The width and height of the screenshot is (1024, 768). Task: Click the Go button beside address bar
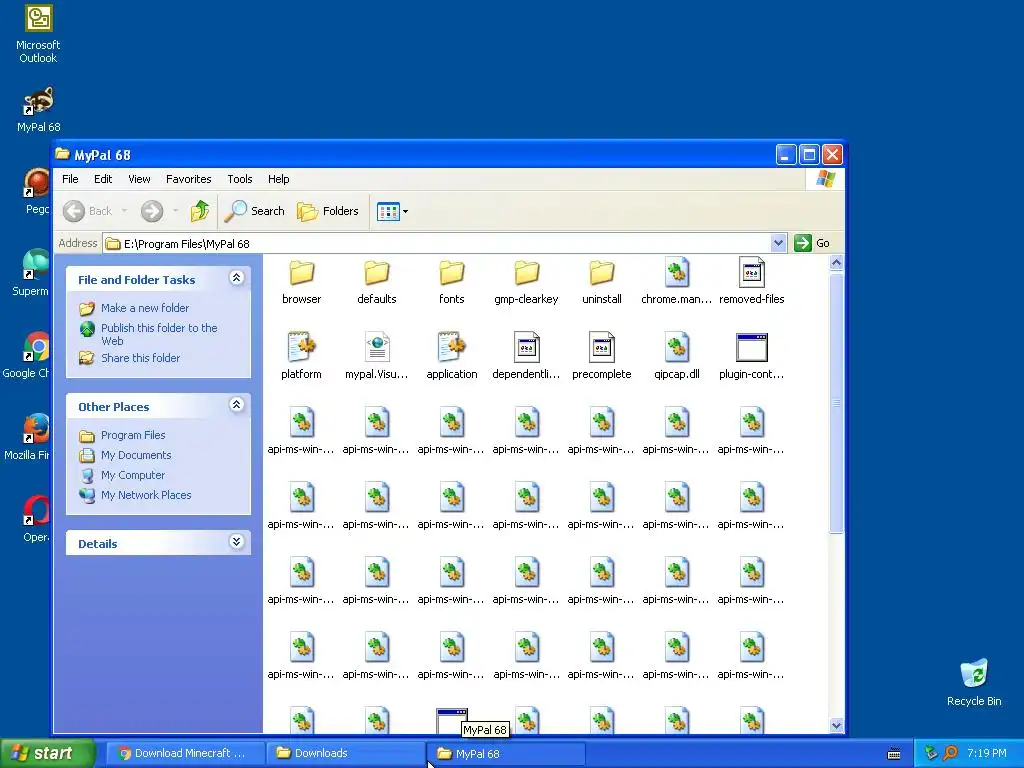812,243
